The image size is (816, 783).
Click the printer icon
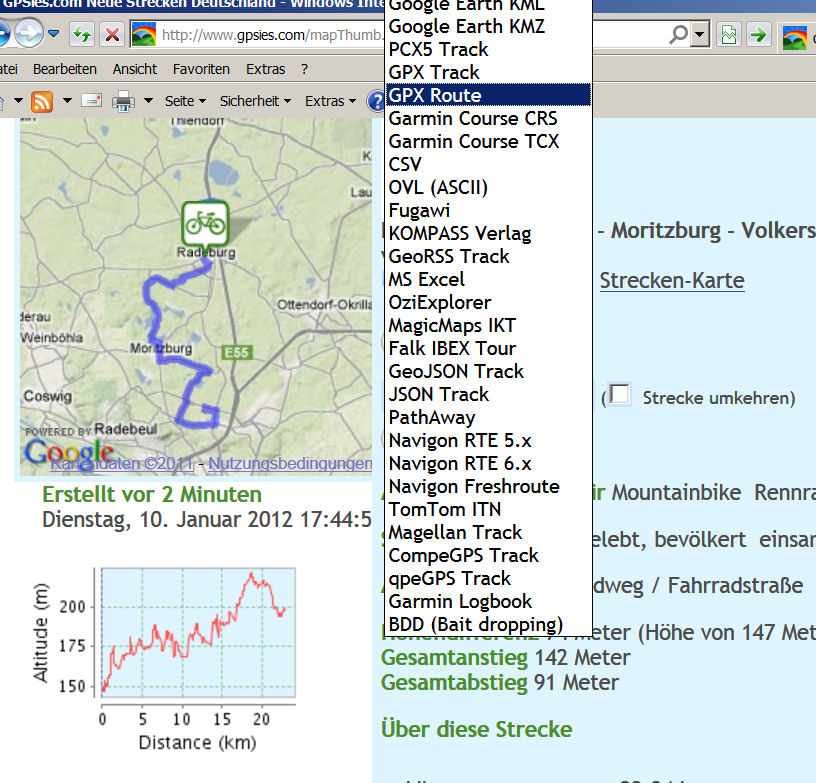pos(123,101)
